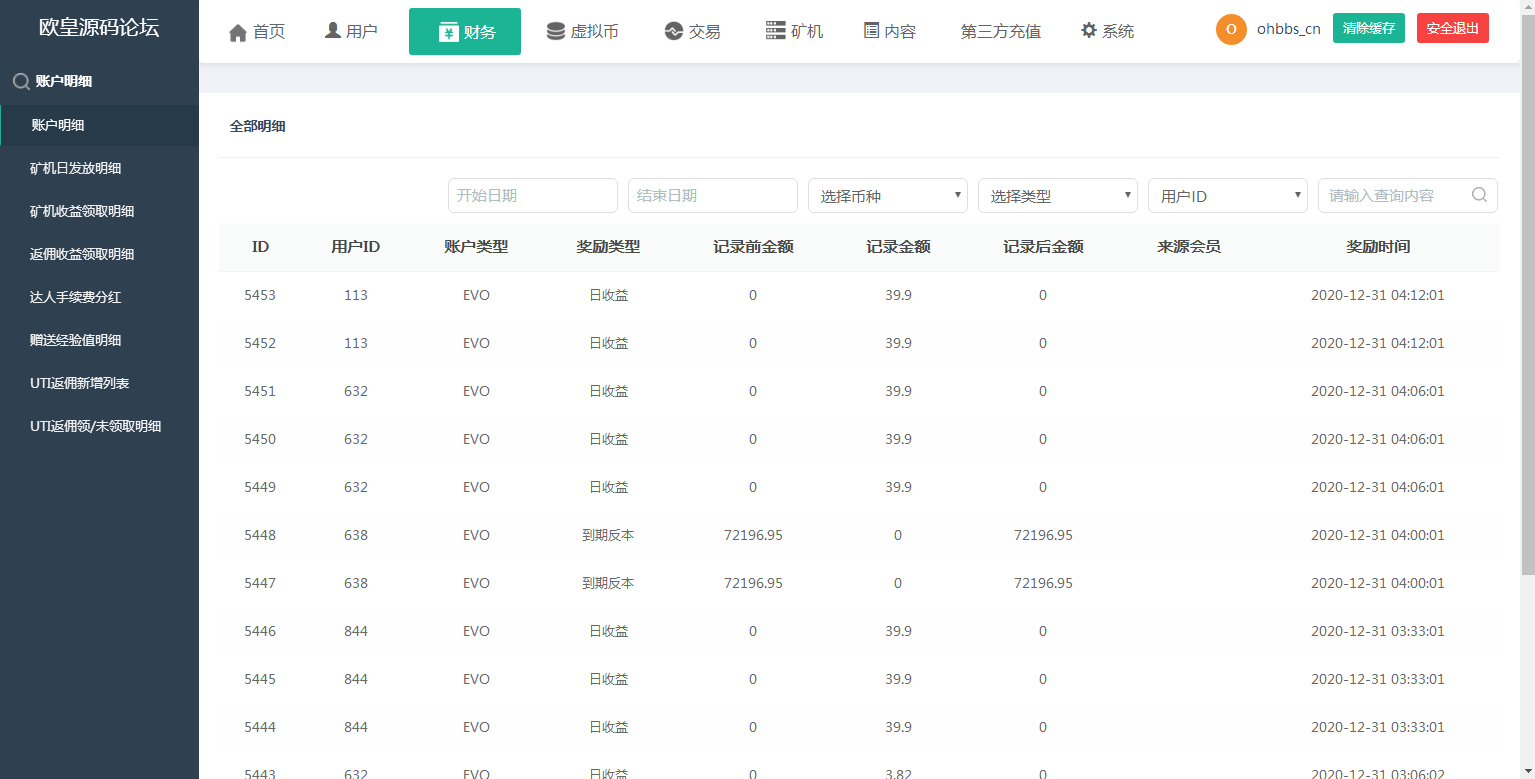
Task: Click the 开始日期 date input
Action: pyautogui.click(x=532, y=195)
